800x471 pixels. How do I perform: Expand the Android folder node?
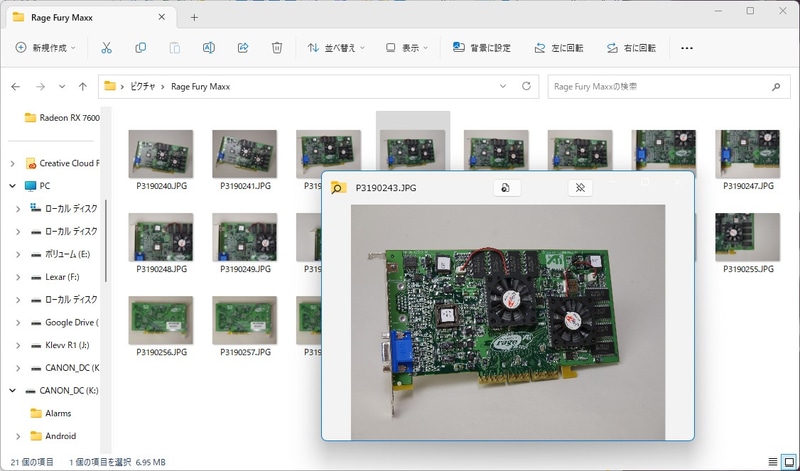coord(18,436)
